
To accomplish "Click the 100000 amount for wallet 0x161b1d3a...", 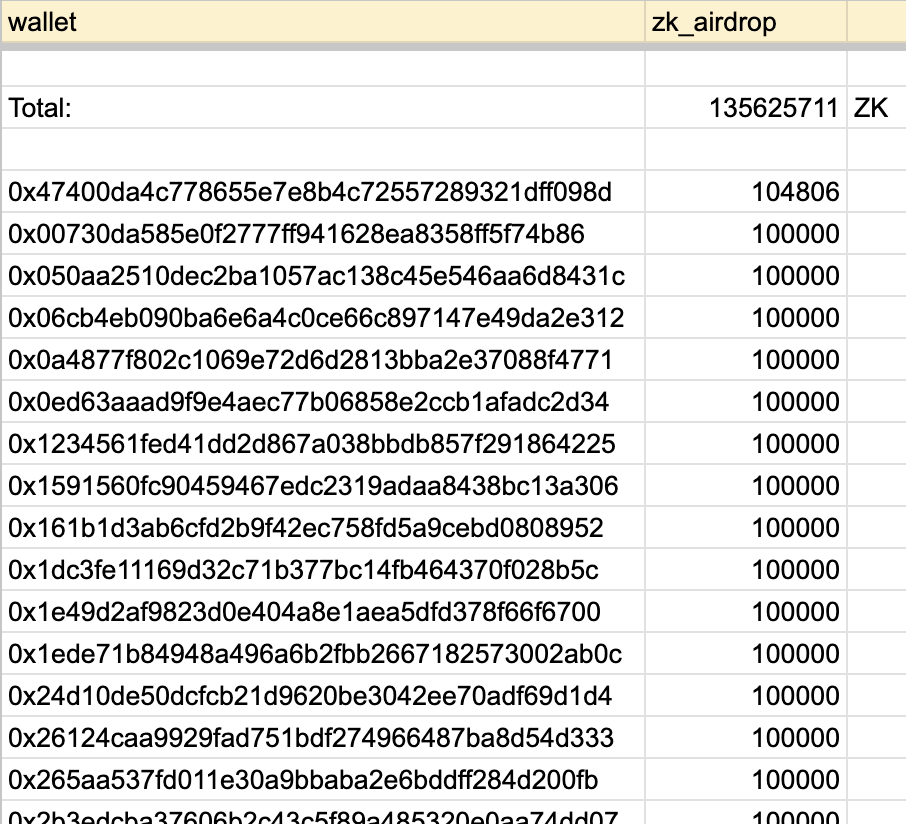I will pos(746,528).
